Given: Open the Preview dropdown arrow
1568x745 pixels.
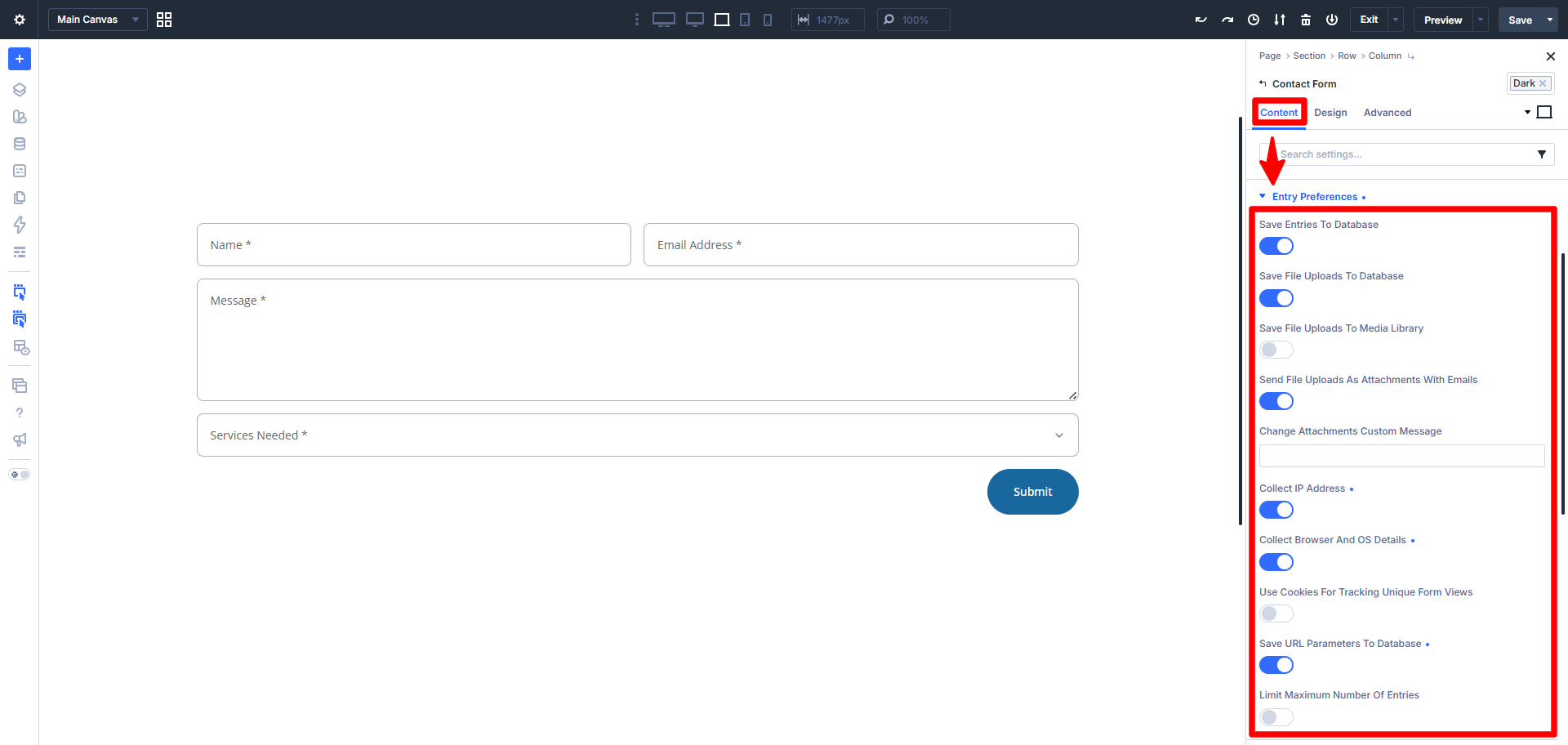Looking at the screenshot, I should click(x=1481, y=20).
